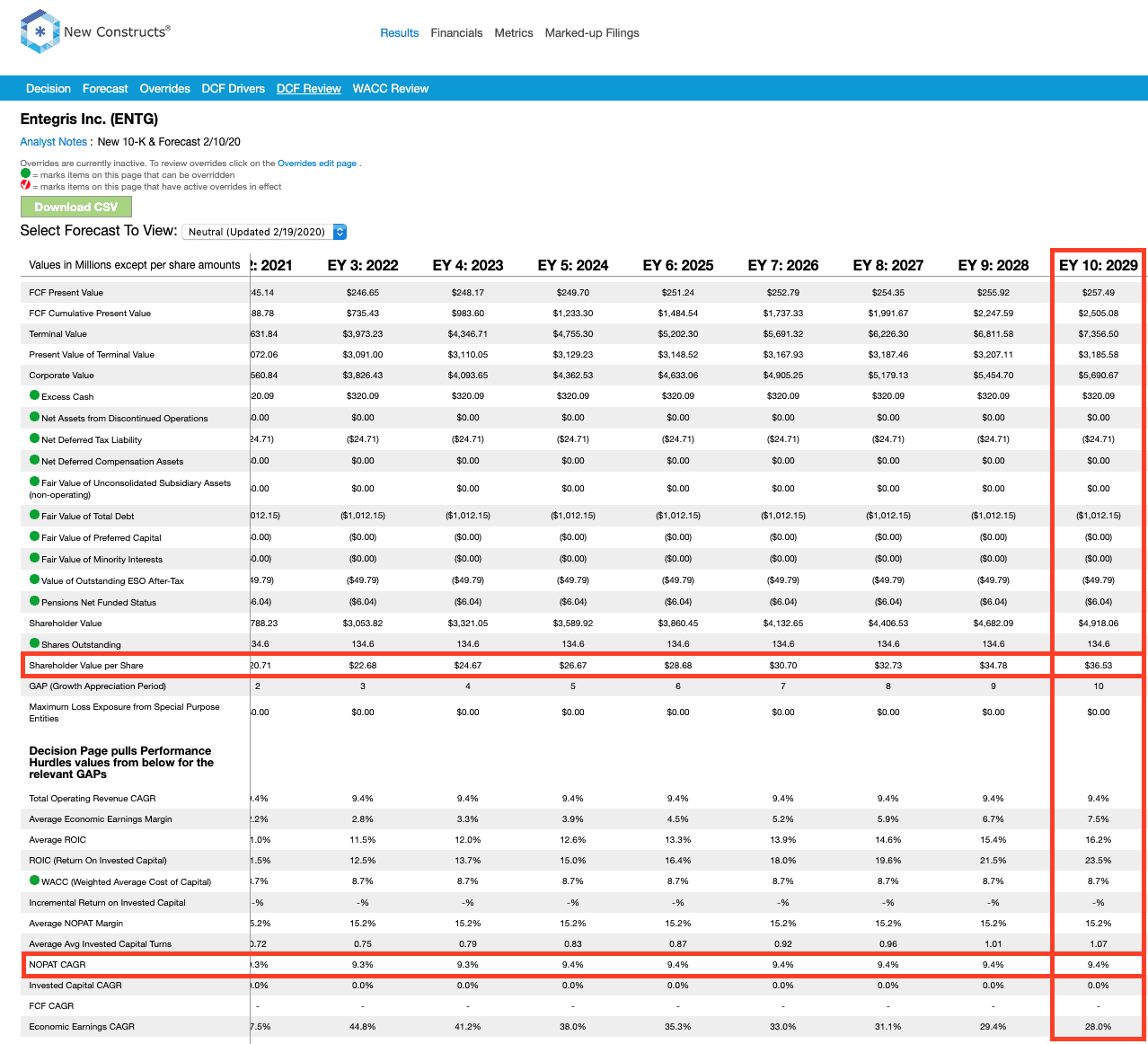The image size is (1148, 1044).
Task: Click the EY 8: 2027 column header
Action: coord(888,265)
